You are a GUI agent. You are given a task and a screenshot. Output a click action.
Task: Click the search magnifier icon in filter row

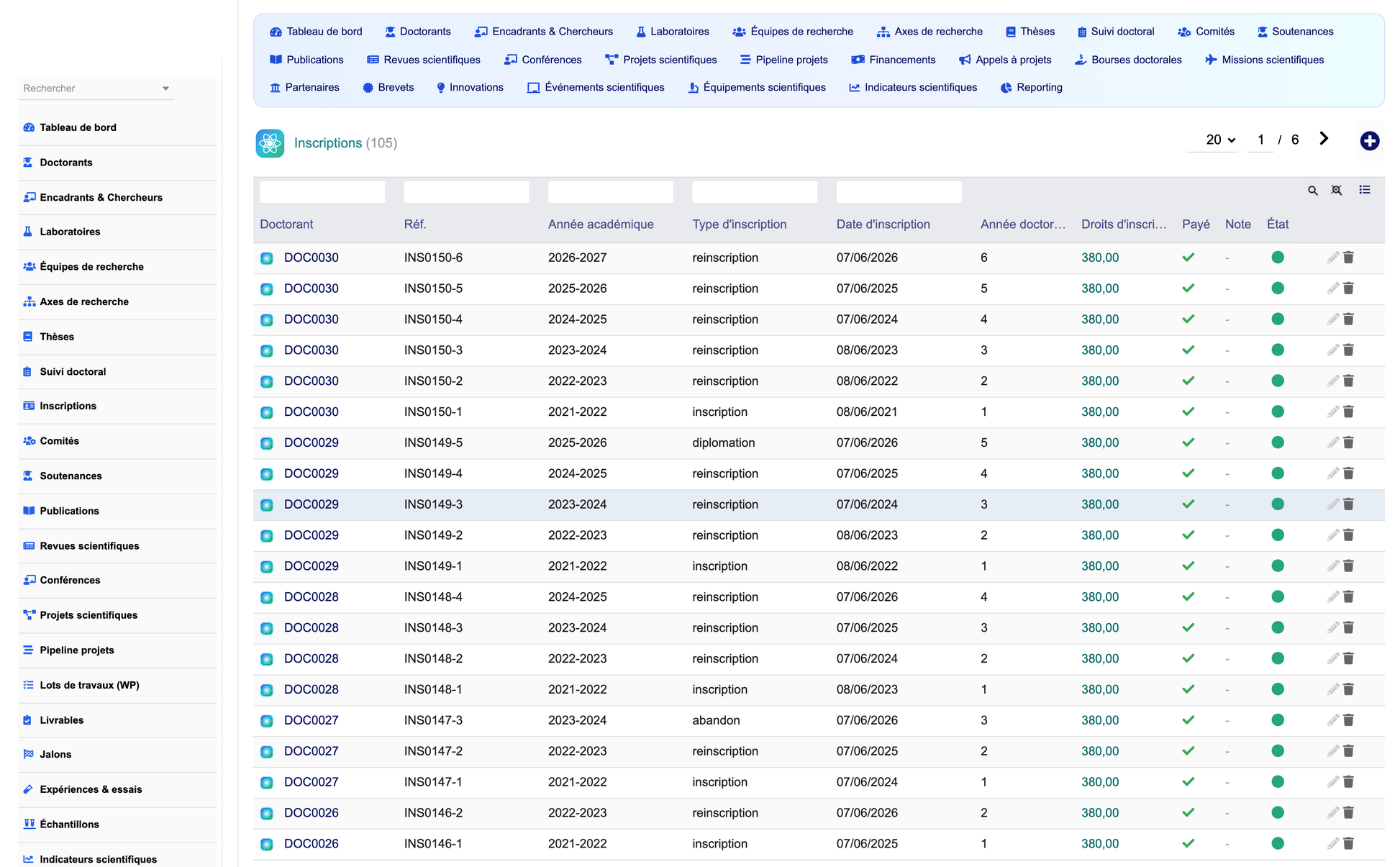[1312, 191]
